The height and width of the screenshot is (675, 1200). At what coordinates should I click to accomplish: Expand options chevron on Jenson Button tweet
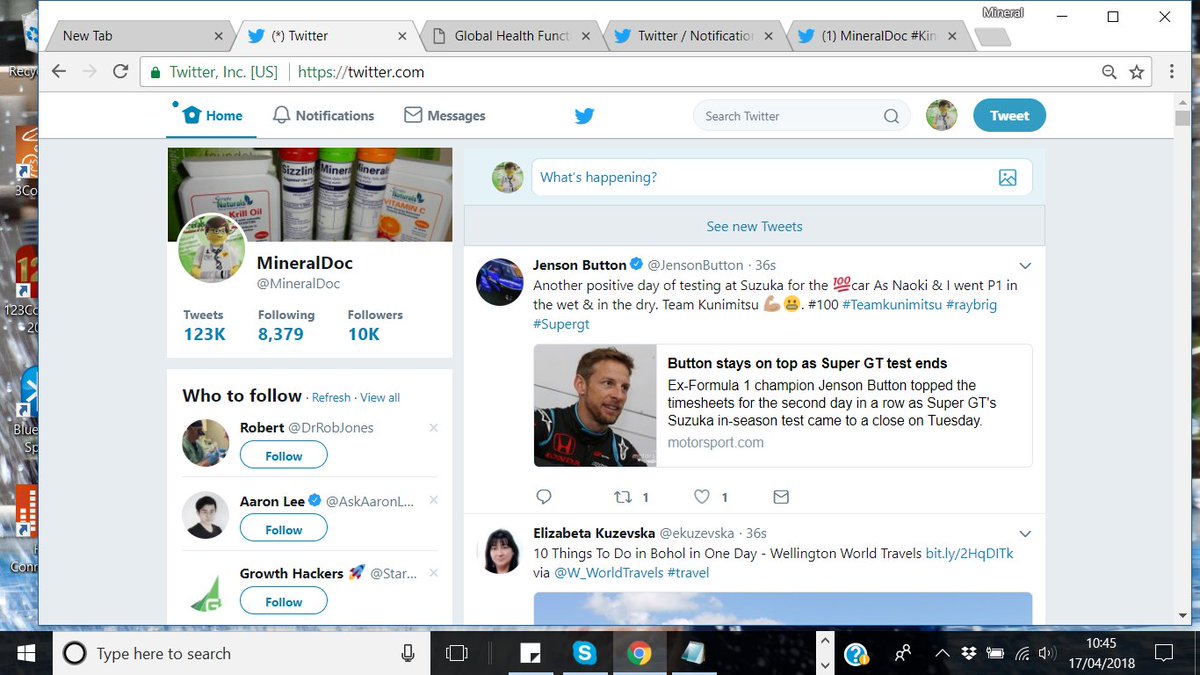1024,266
